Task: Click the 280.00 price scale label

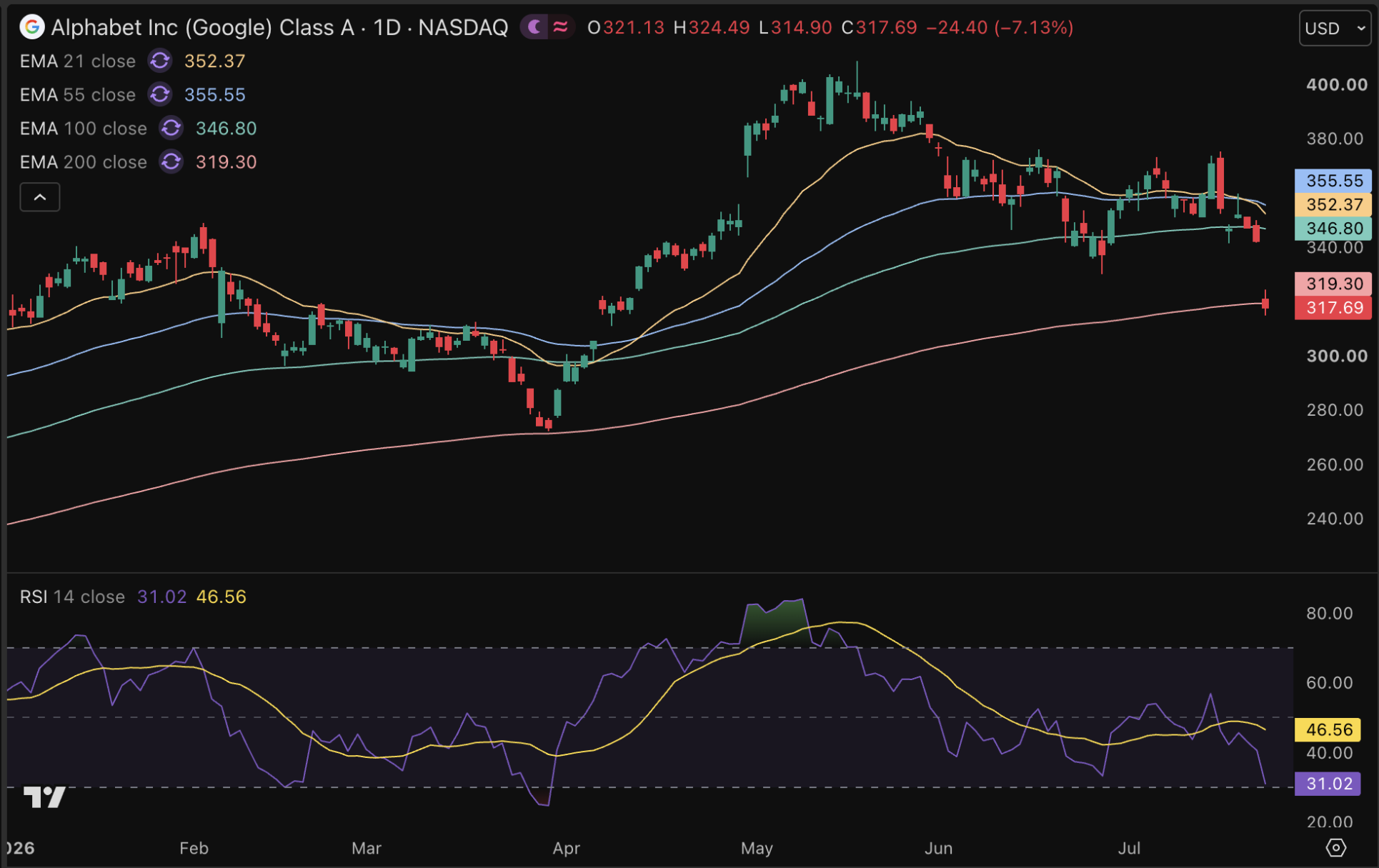Action: click(x=1335, y=409)
